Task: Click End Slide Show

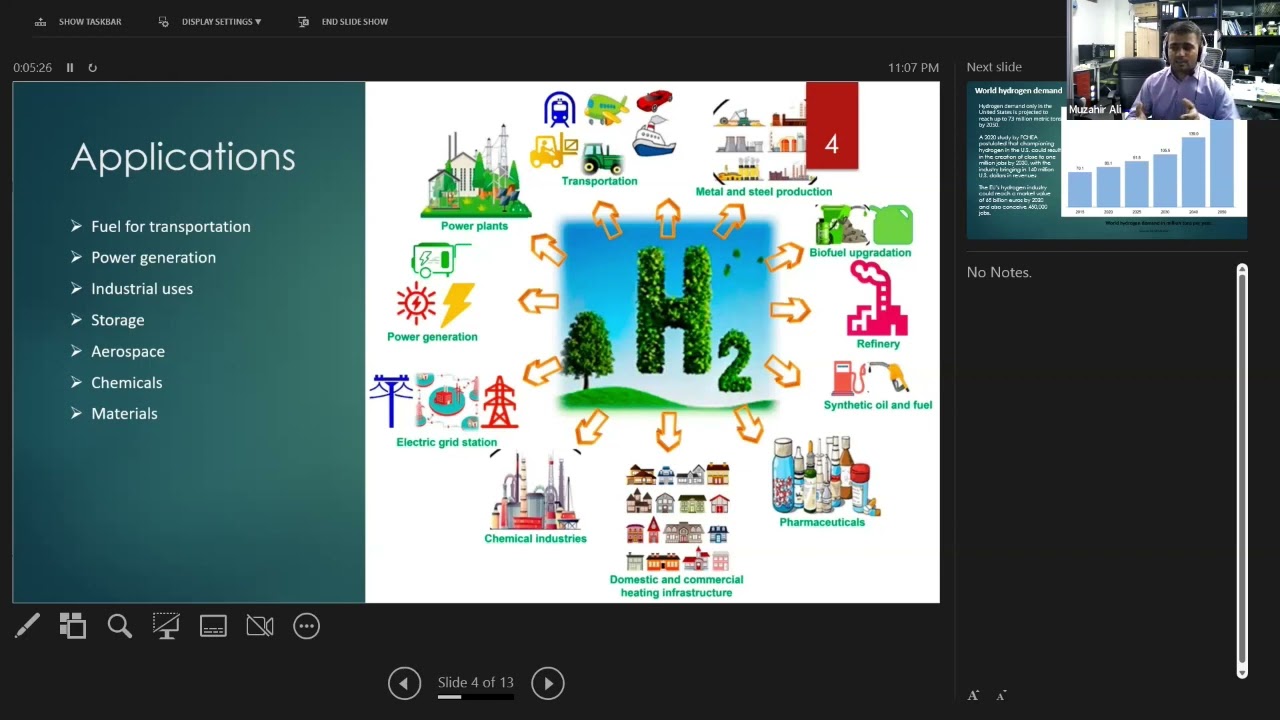Action: click(343, 21)
